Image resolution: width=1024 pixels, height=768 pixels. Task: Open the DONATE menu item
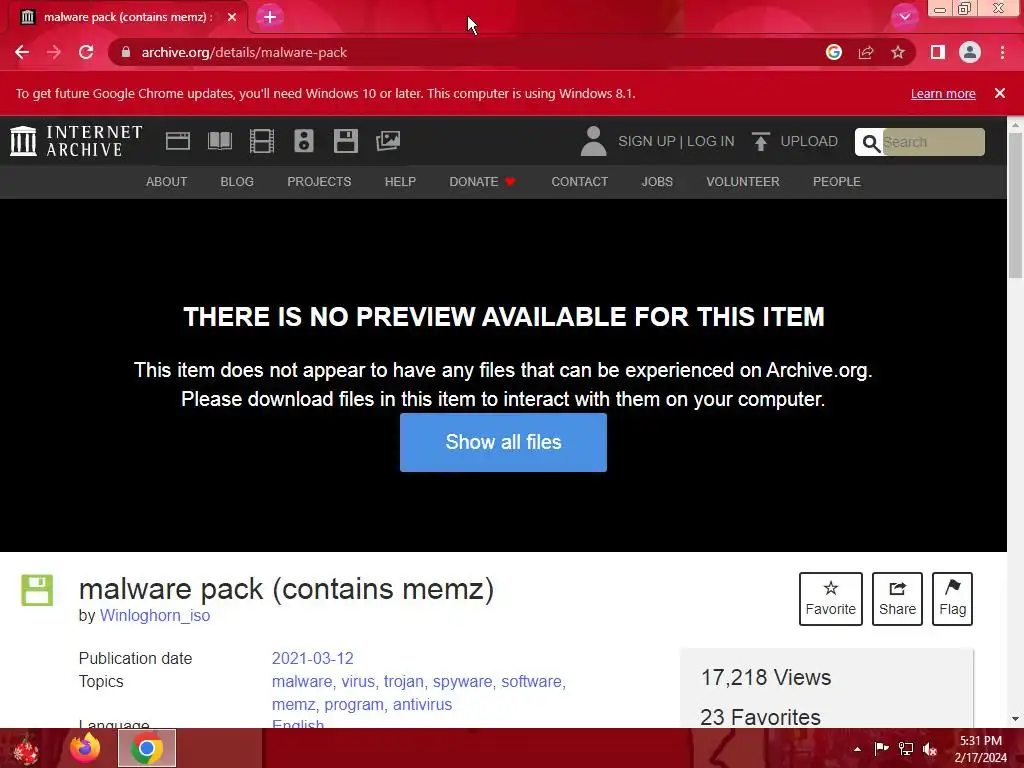tap(482, 182)
